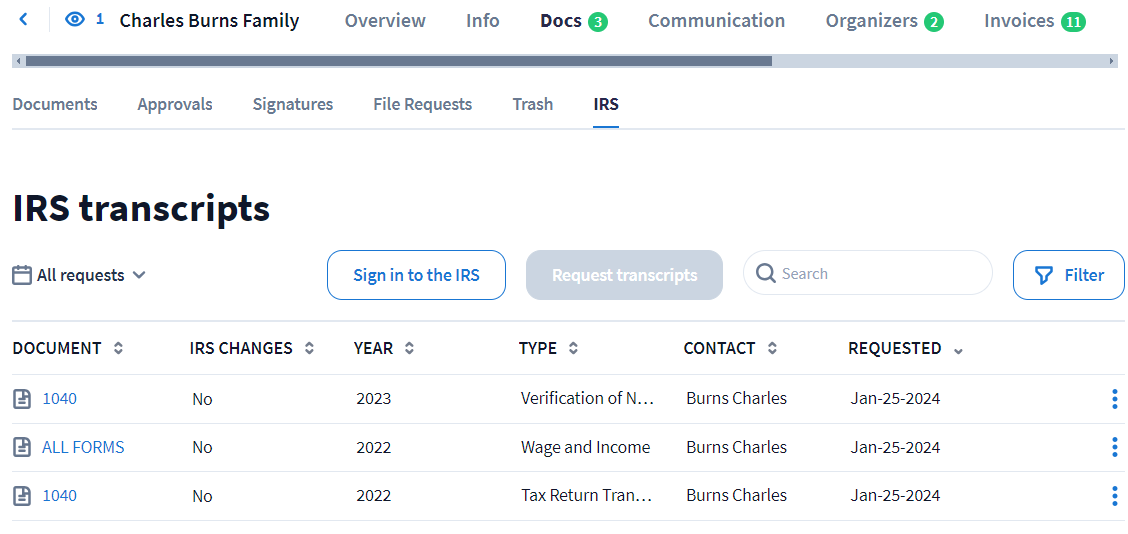
Task: Open the Filter button
Action: 1068,275
